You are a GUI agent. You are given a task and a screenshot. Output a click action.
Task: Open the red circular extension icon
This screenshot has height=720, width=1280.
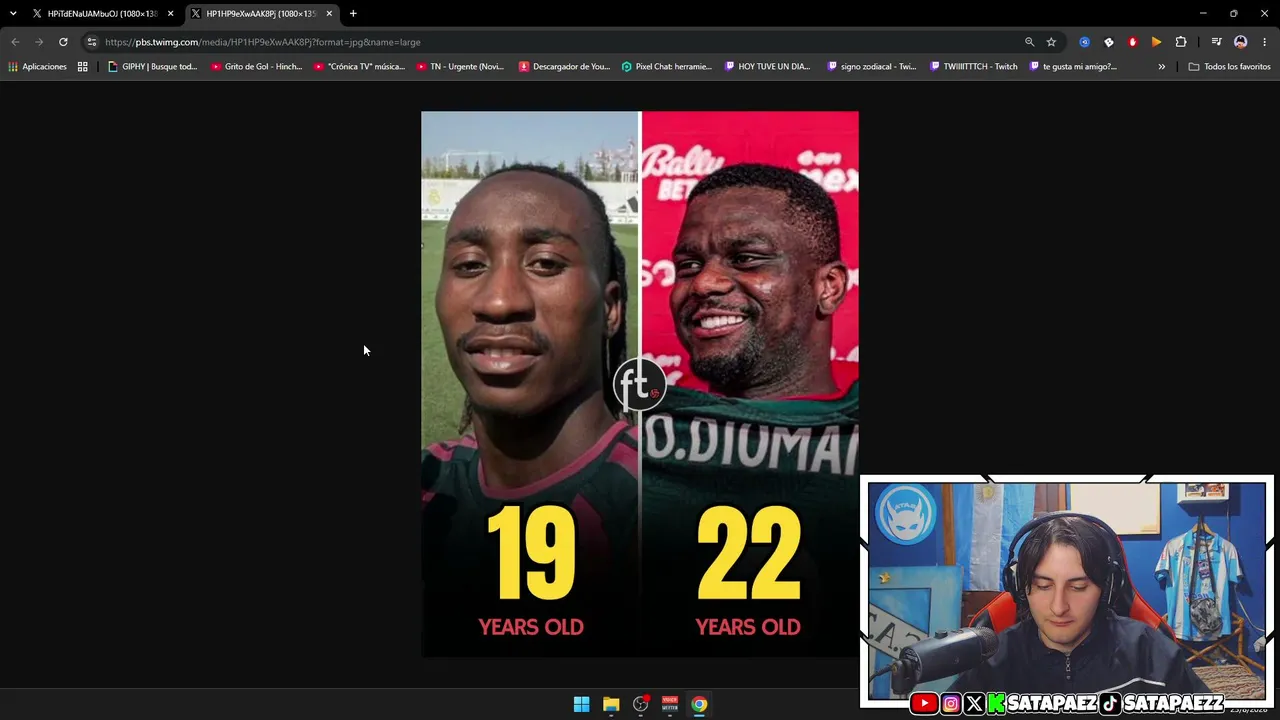tap(1133, 42)
